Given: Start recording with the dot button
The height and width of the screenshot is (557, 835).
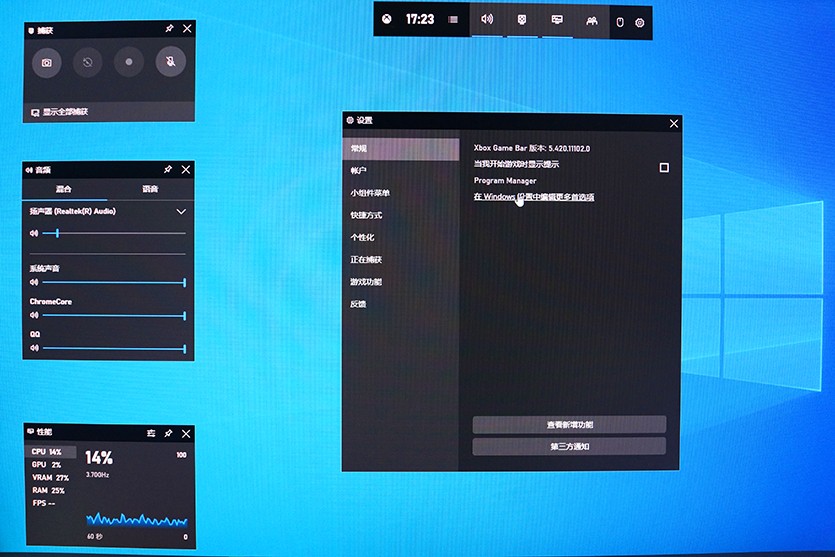Looking at the screenshot, I should pyautogui.click(x=129, y=62).
